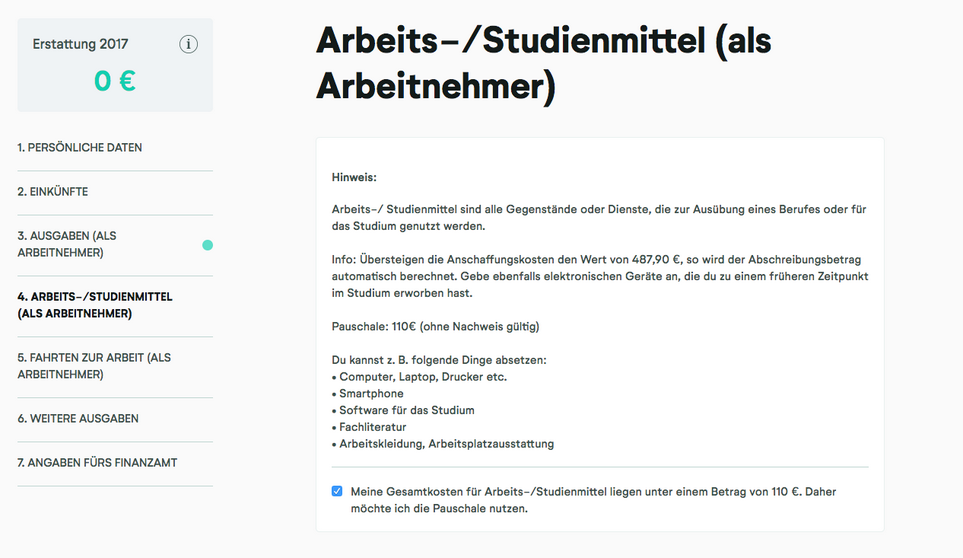Click the green status dot next to Ausgaben

click(x=208, y=245)
